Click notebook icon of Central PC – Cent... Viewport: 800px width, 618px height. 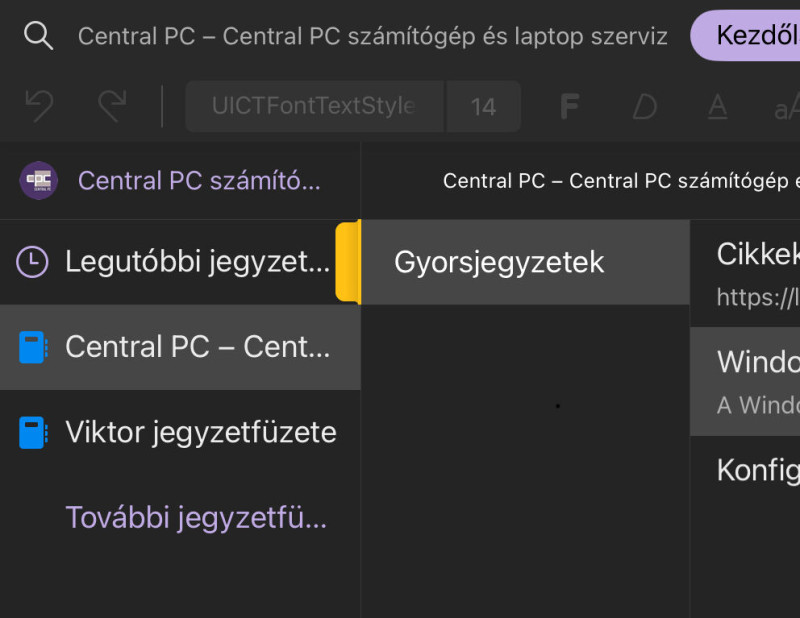(x=33, y=347)
